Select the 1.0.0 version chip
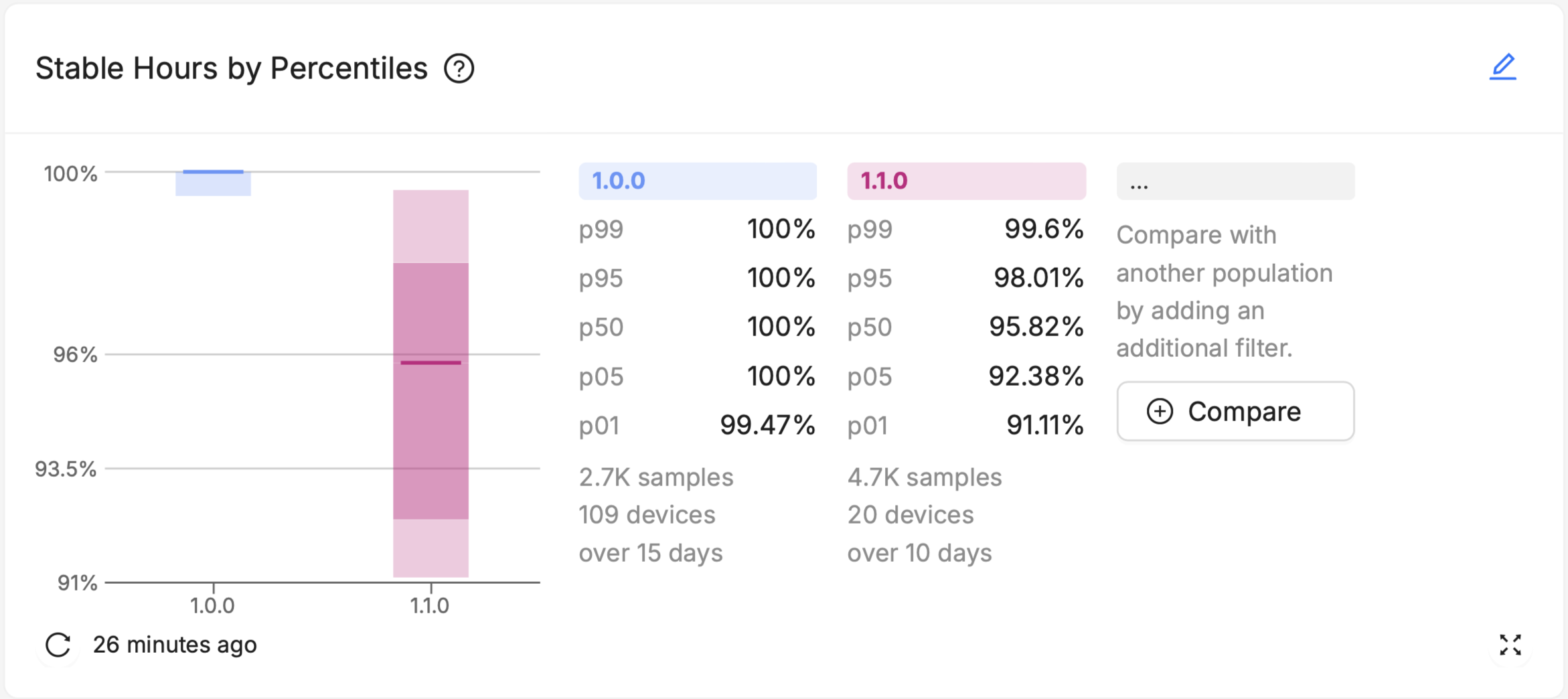The width and height of the screenshot is (1568, 699). pyautogui.click(x=698, y=180)
